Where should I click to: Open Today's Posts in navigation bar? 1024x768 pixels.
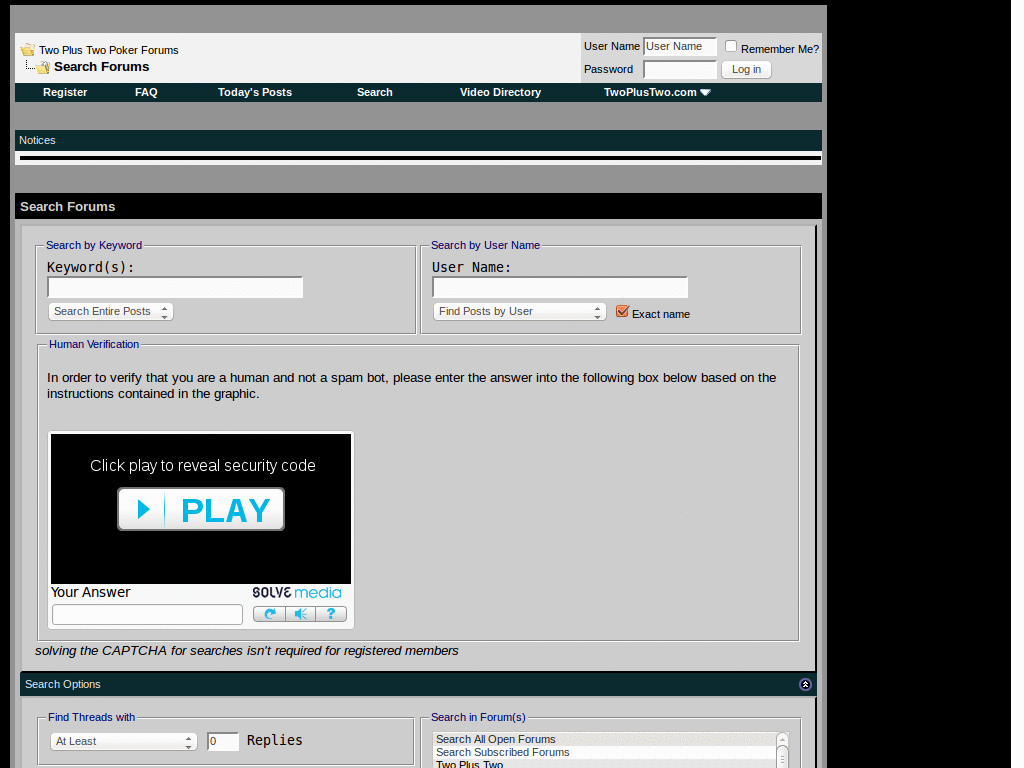click(255, 92)
